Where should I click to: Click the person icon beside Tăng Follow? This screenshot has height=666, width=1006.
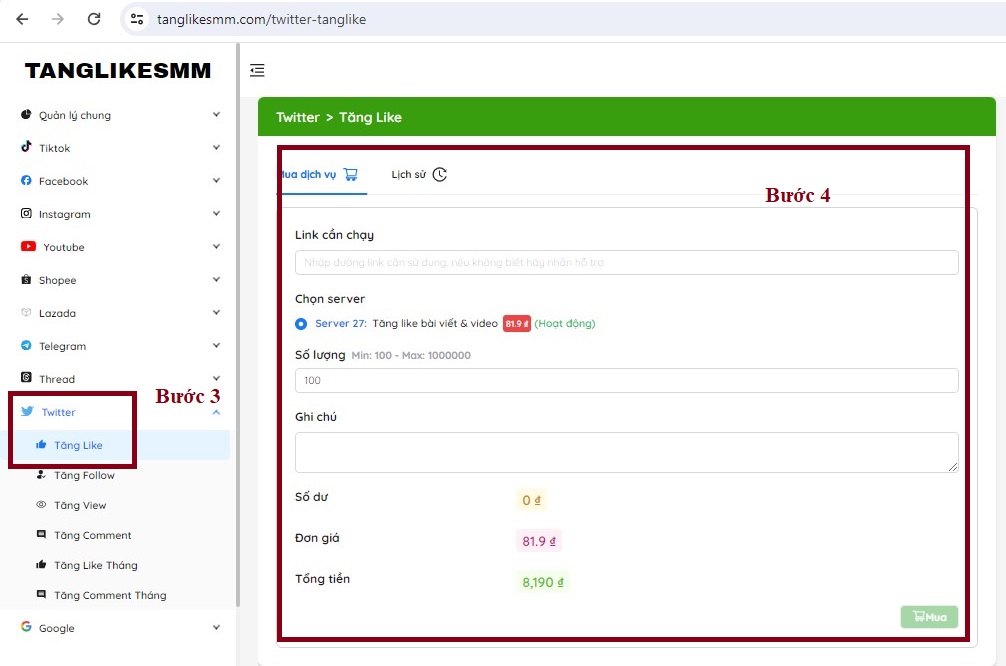coord(41,475)
